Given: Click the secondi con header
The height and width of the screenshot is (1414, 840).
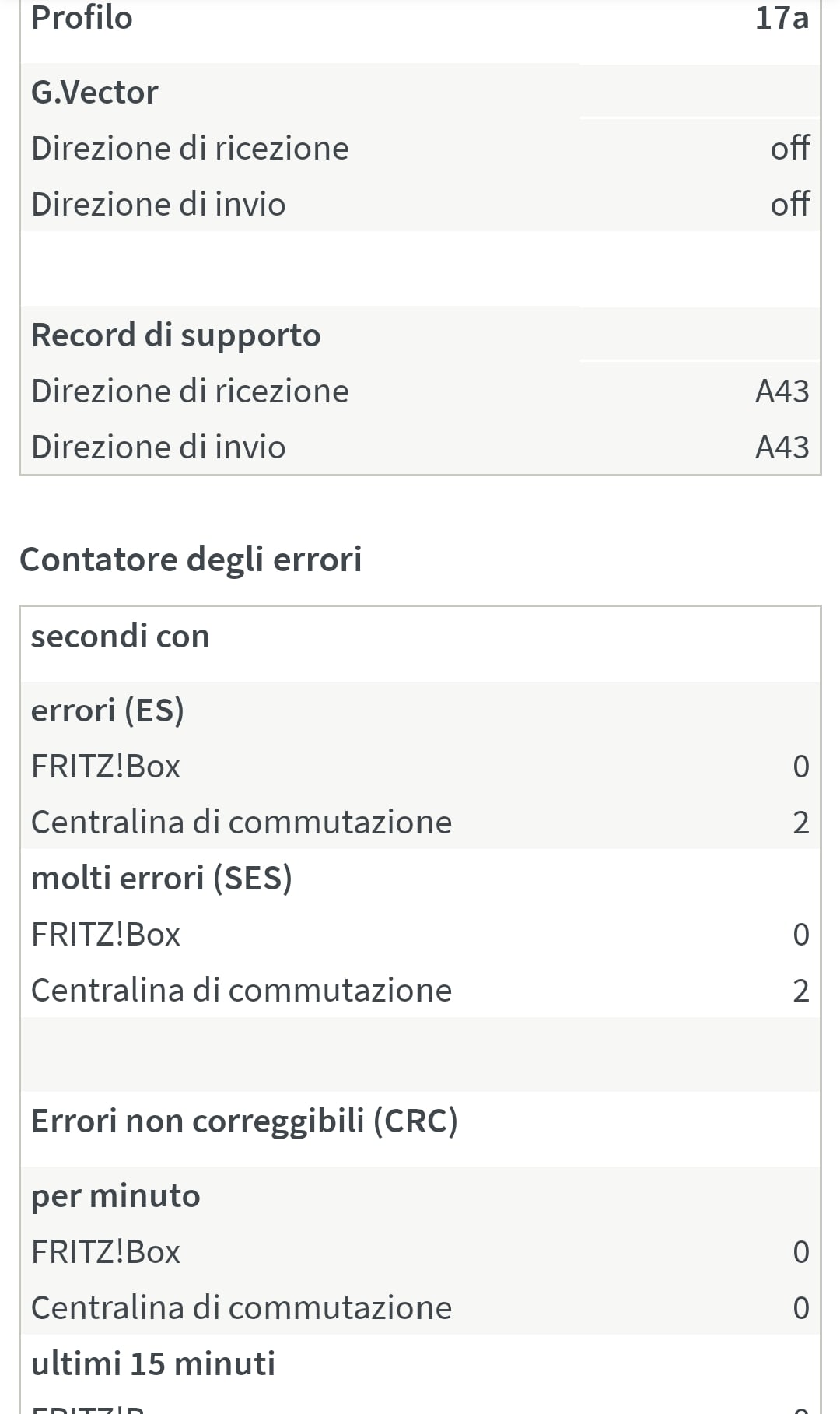Looking at the screenshot, I should pos(121,636).
